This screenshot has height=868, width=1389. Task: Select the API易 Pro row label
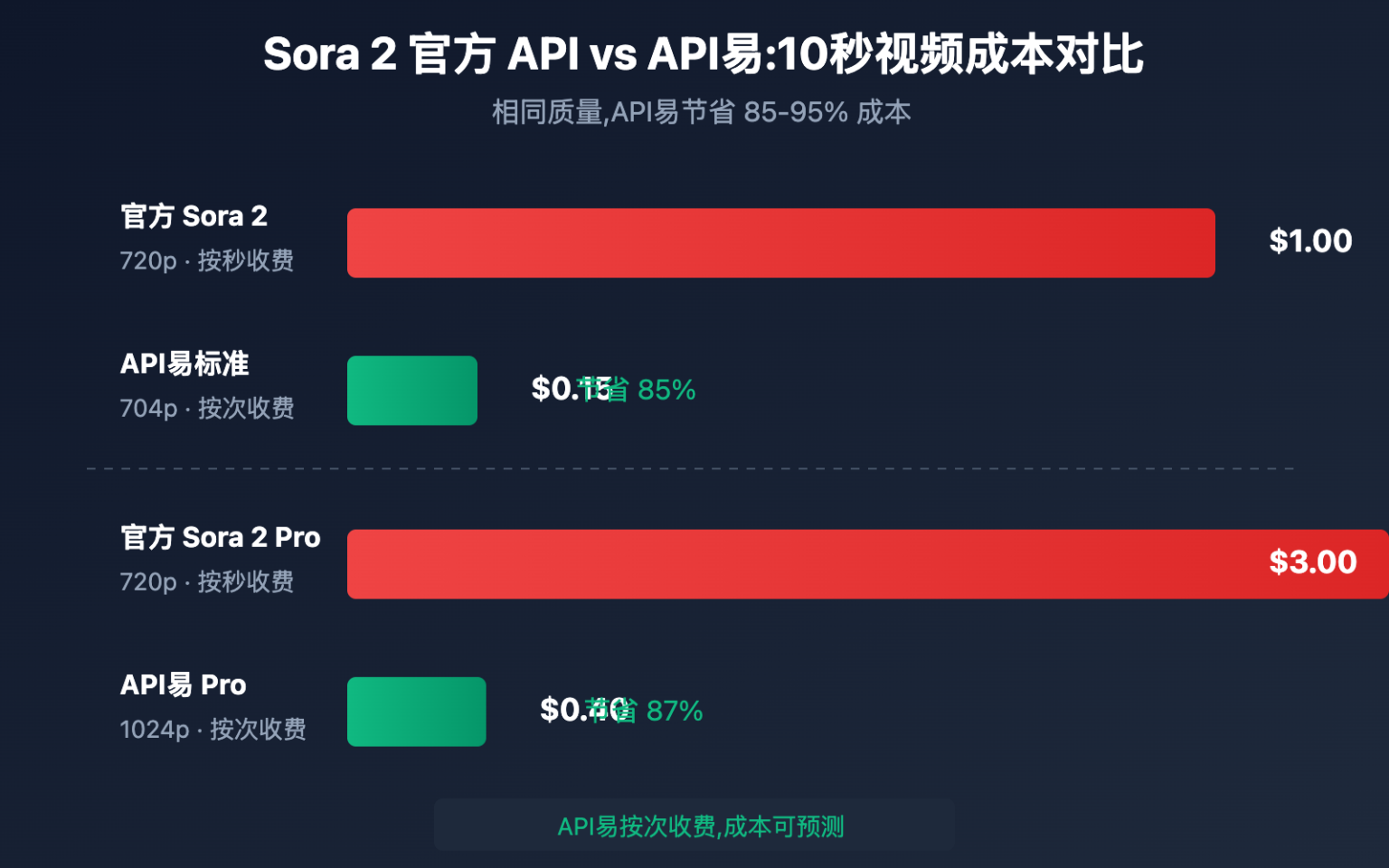[183, 685]
